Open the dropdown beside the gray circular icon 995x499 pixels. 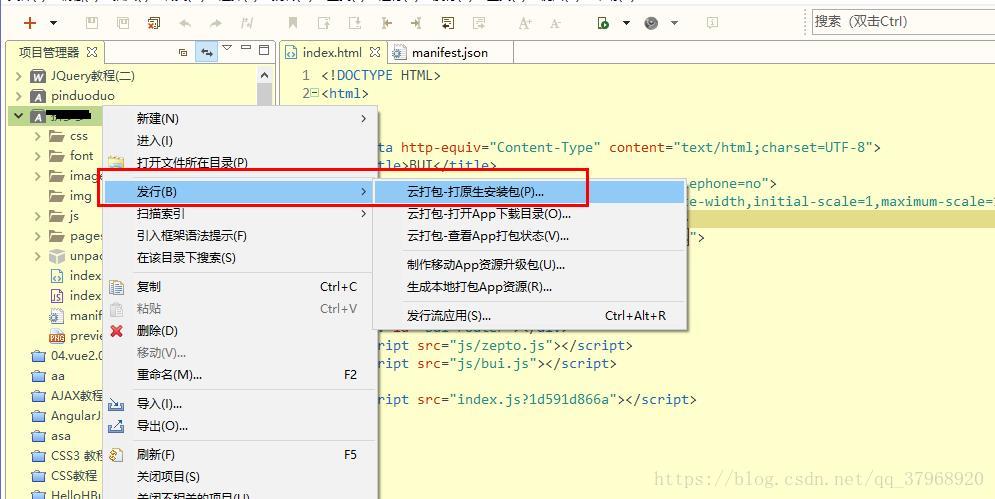[x=675, y=23]
